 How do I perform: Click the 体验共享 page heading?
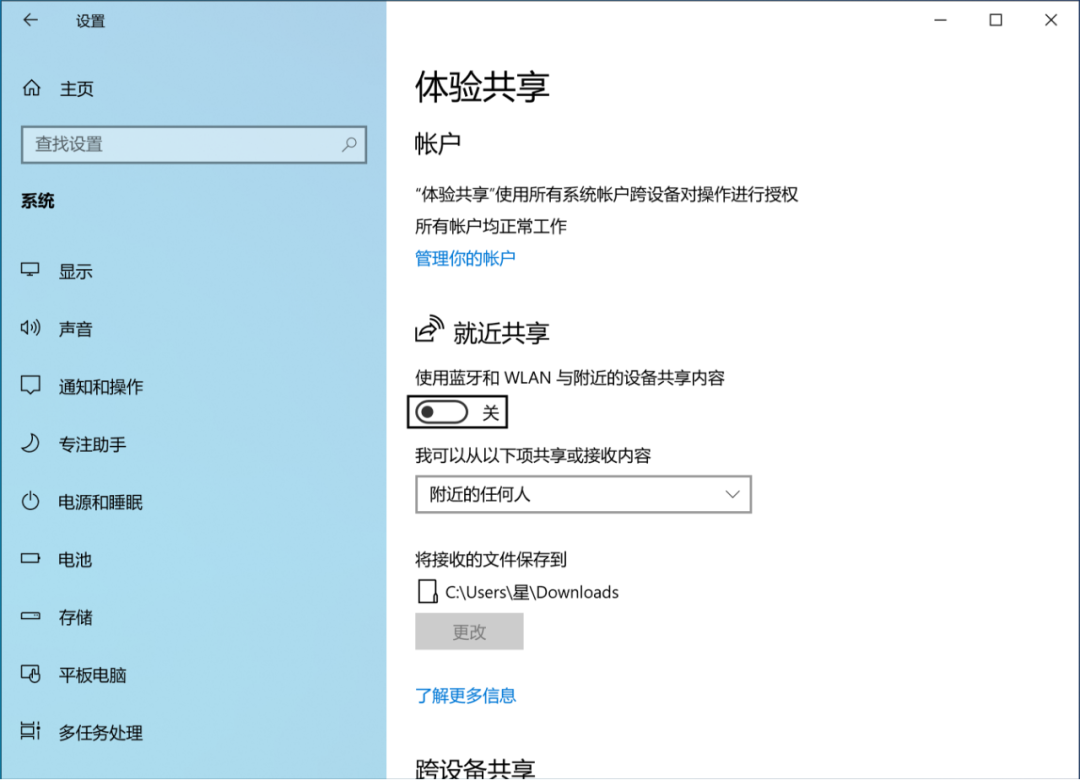point(481,86)
